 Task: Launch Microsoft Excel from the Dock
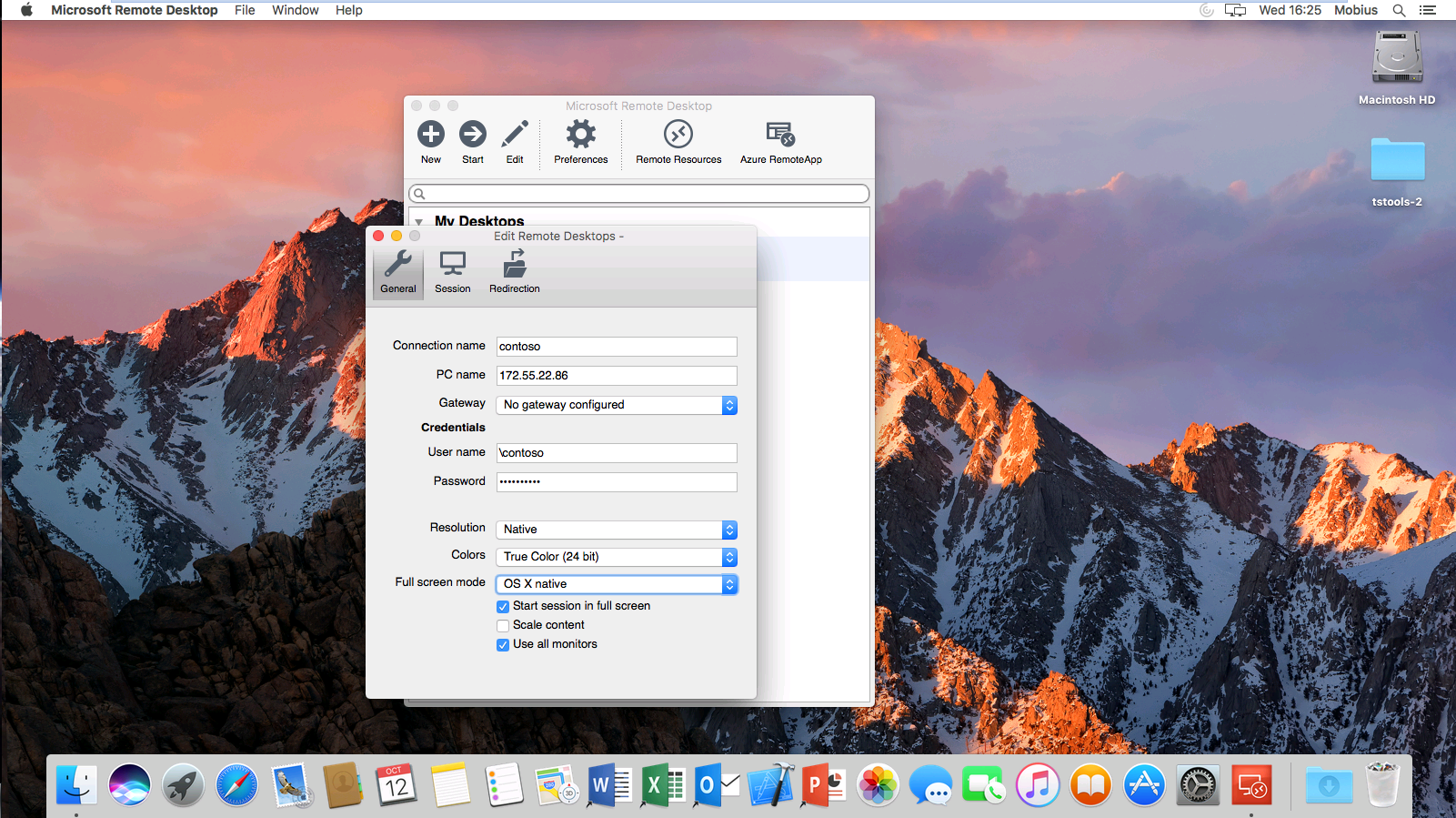pos(664,784)
